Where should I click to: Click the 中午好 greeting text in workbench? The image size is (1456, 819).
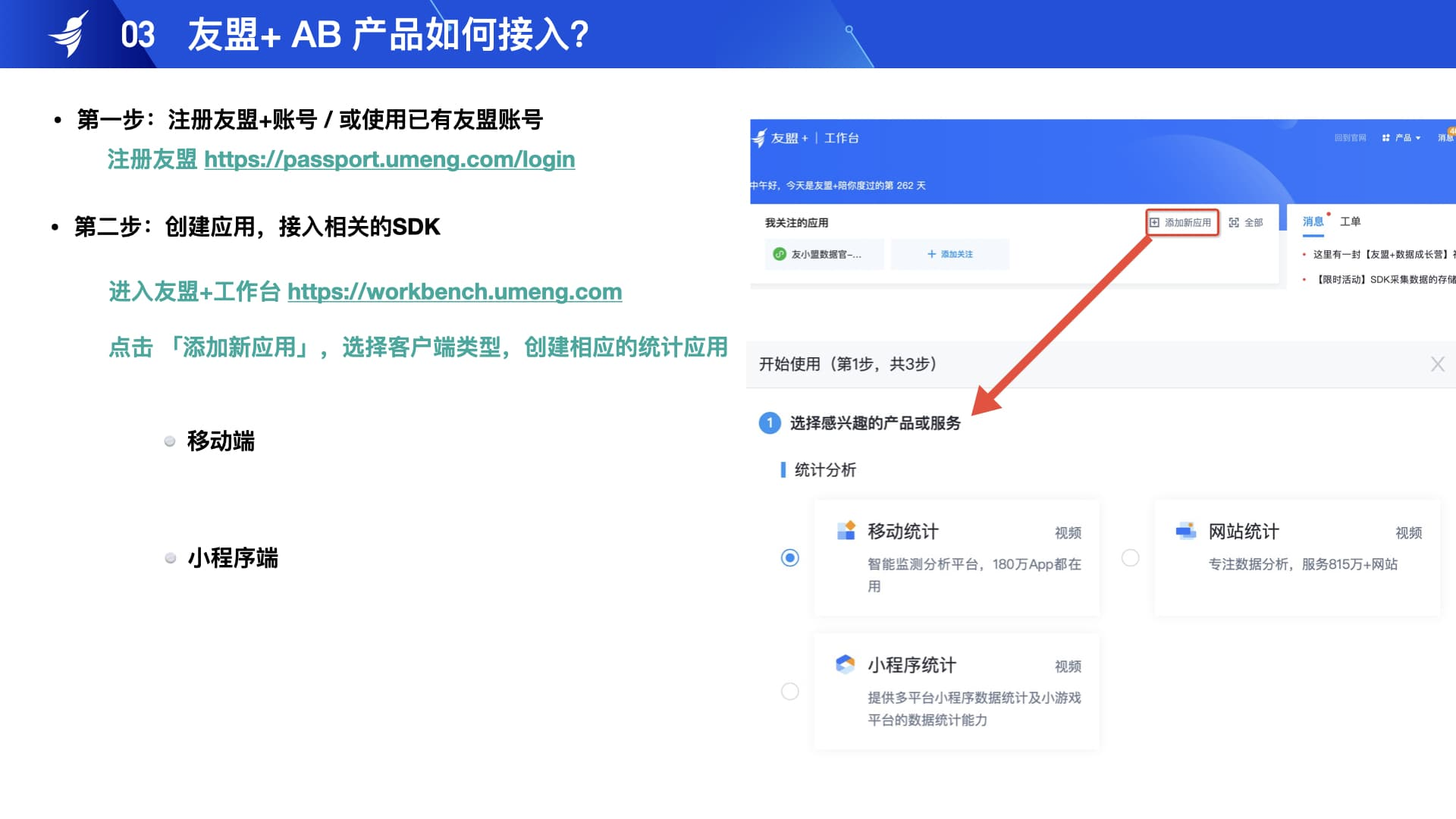[838, 186]
